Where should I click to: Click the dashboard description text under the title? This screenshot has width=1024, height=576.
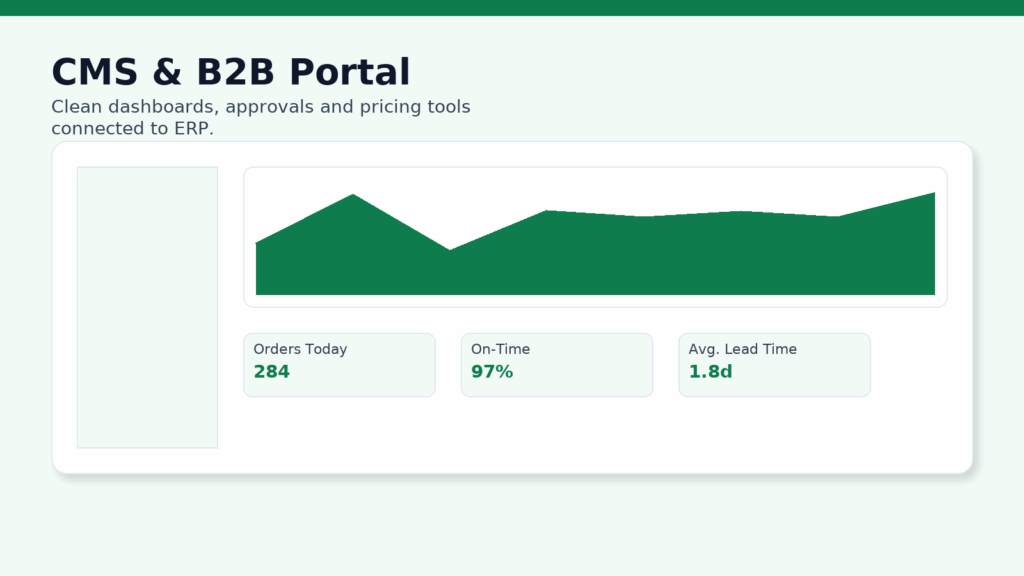pyautogui.click(x=260, y=117)
